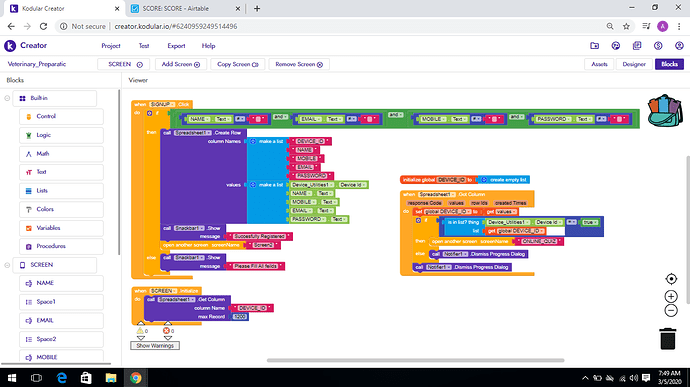Open the Control blocks category
Image resolution: width=690 pixels, height=387 pixels.
pos(61,117)
